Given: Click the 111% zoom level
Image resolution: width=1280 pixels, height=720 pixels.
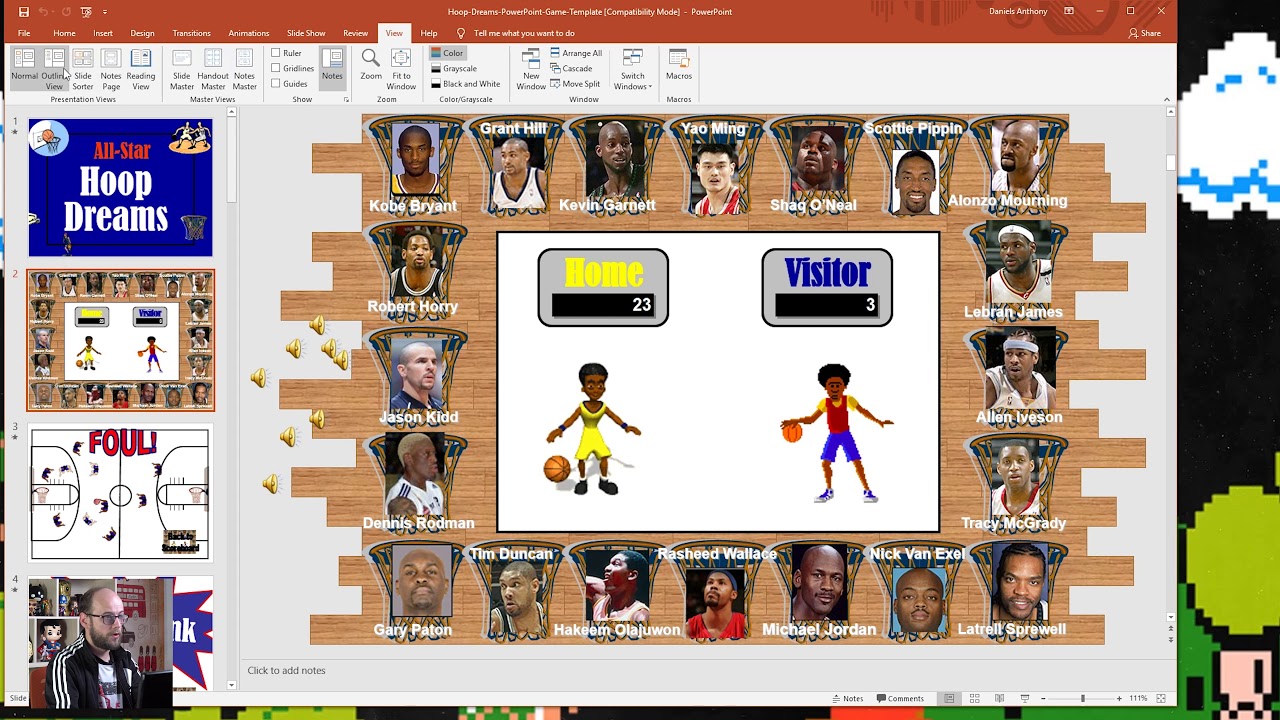Looking at the screenshot, I should coord(1138,698).
